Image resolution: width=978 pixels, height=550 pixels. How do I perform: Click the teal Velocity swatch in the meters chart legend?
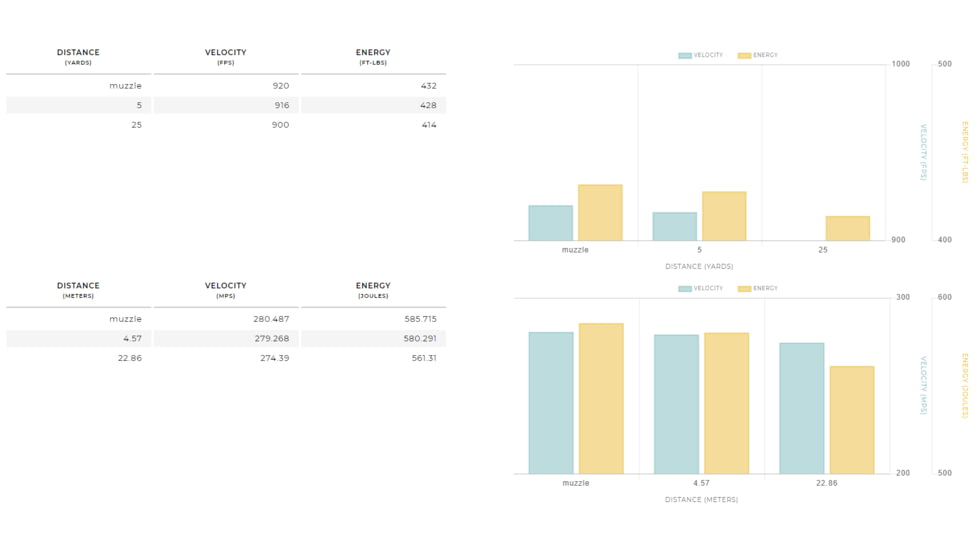pyautogui.click(x=684, y=289)
